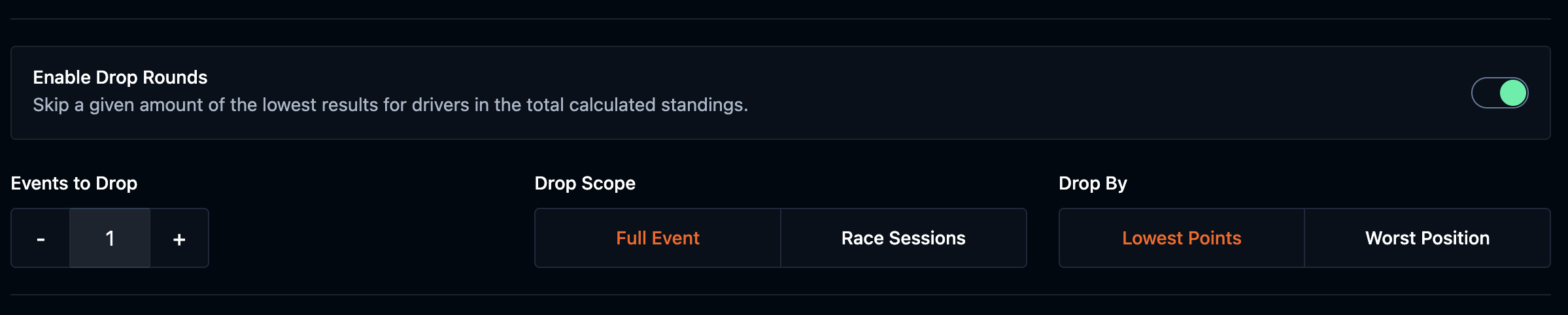Select Full Event drop scope
The height and width of the screenshot is (315, 1568).
[657, 239]
